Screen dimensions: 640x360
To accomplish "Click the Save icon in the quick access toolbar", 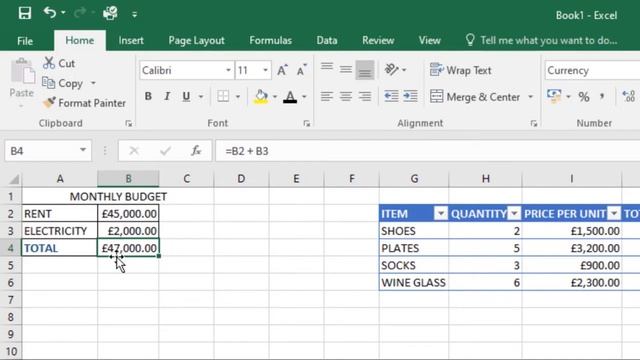I will (x=24, y=13).
